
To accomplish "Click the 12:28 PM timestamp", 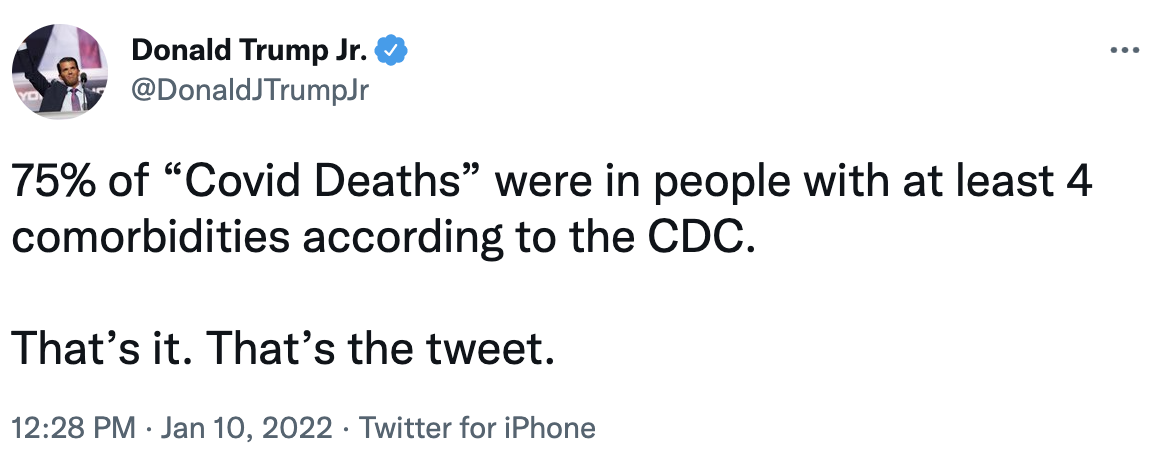I will pos(73,429).
